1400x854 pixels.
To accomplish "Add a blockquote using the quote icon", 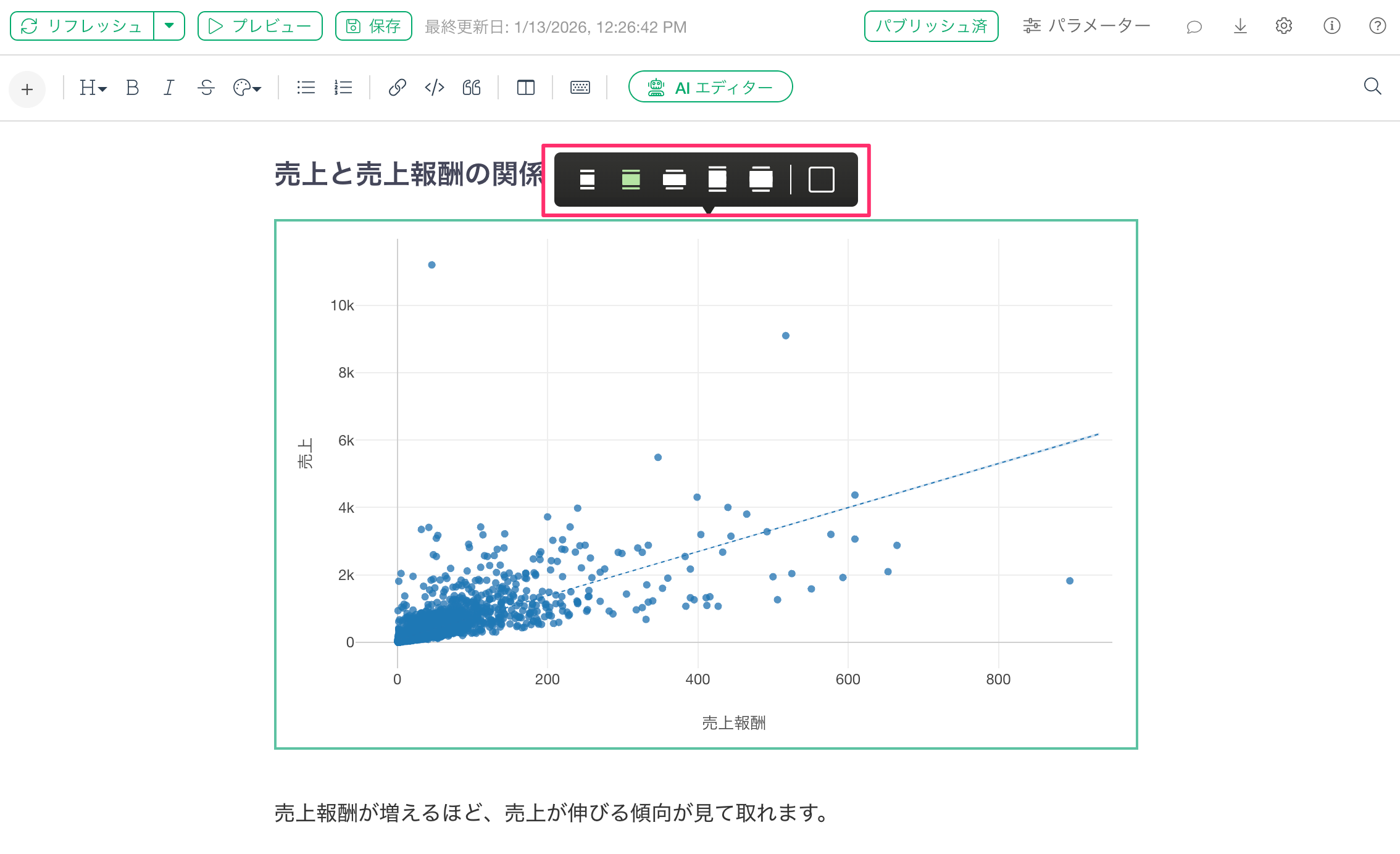I will tap(472, 88).
